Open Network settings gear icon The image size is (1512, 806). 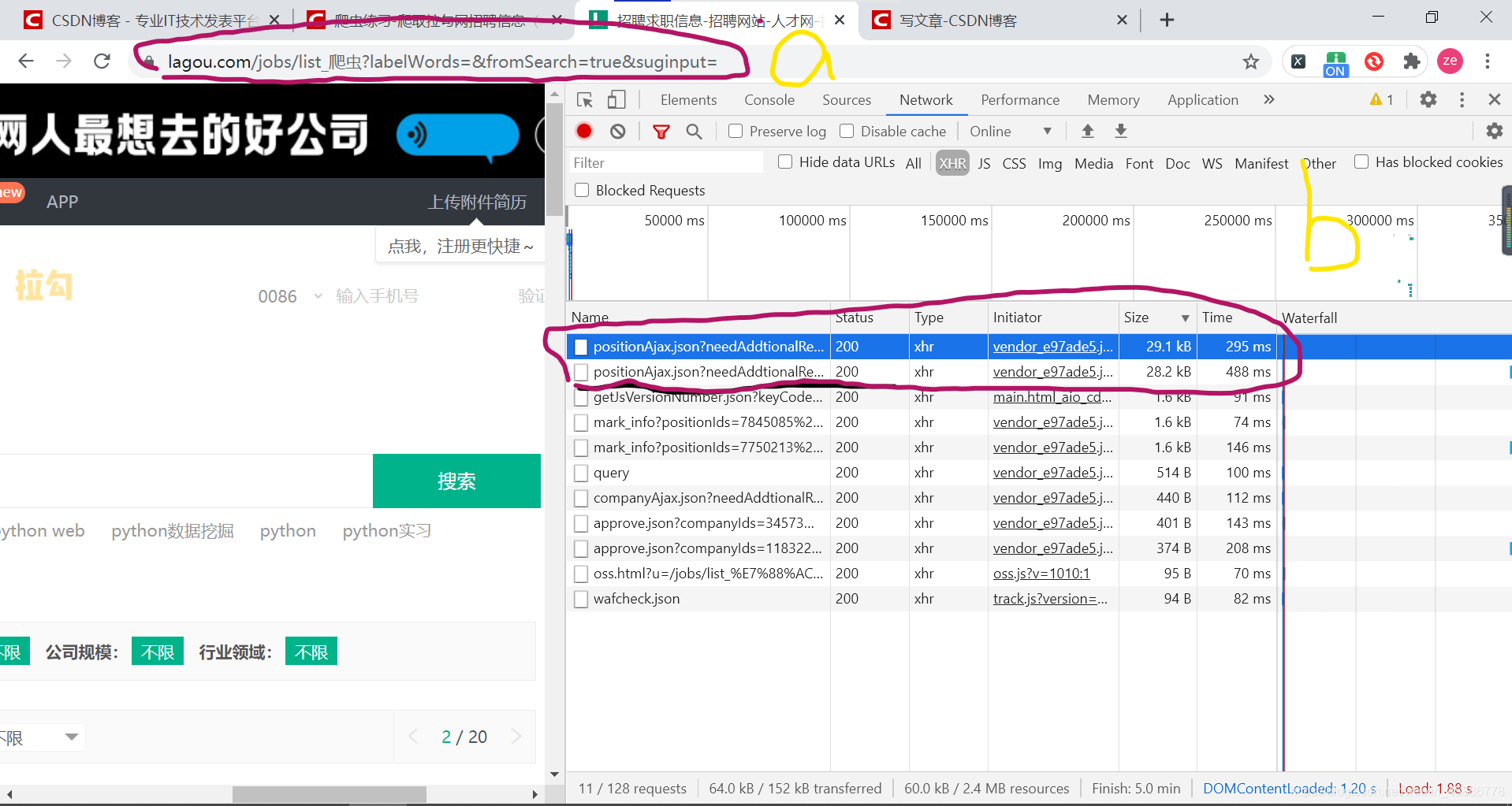[1494, 131]
